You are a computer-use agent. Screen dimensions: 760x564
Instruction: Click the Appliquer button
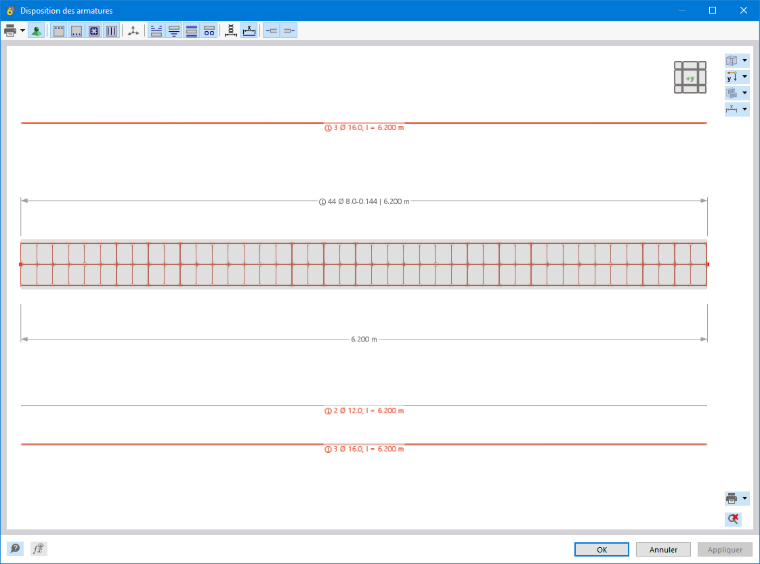coord(725,549)
